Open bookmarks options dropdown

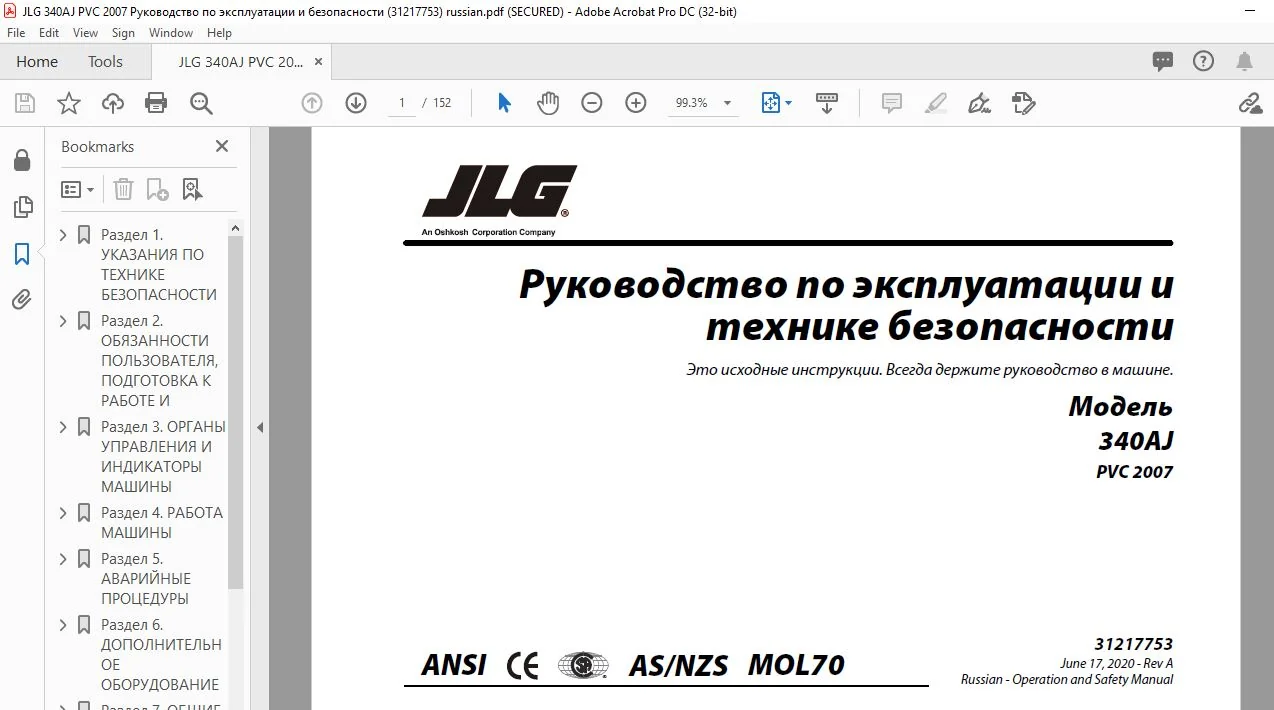[x=78, y=189]
